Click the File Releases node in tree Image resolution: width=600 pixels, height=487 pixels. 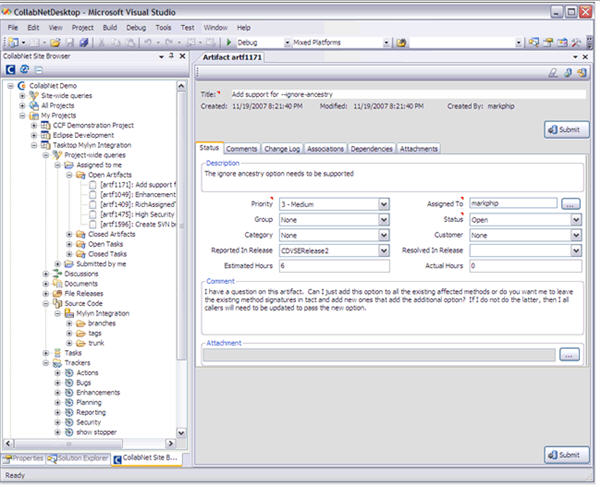coord(83,293)
